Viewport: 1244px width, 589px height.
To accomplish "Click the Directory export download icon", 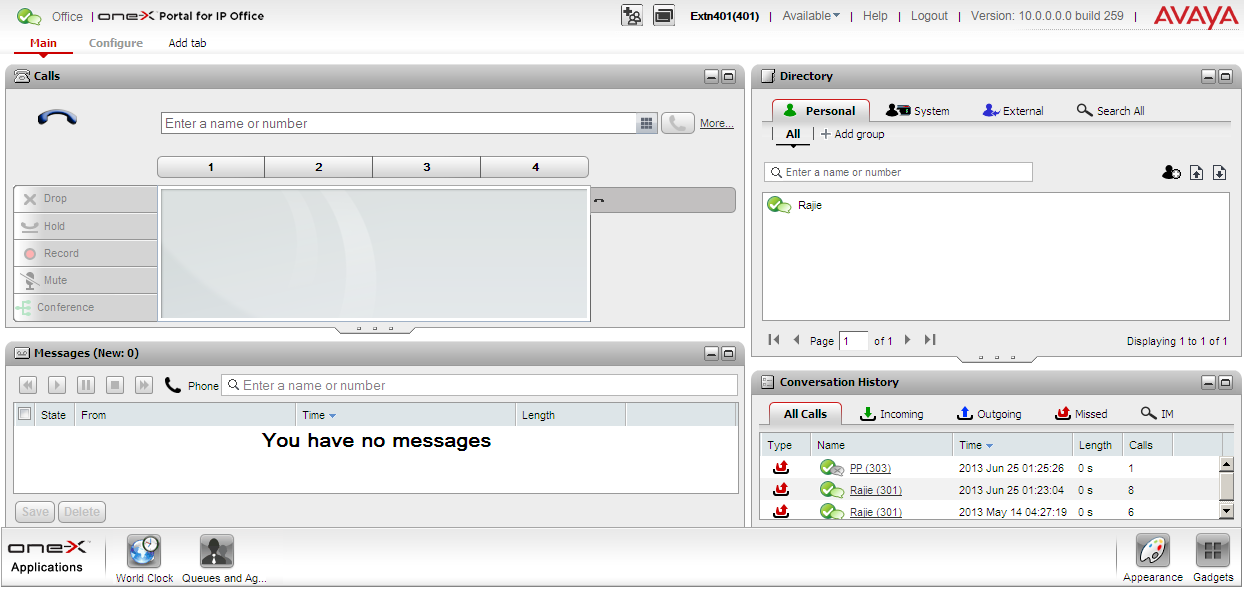I will (x=1219, y=172).
